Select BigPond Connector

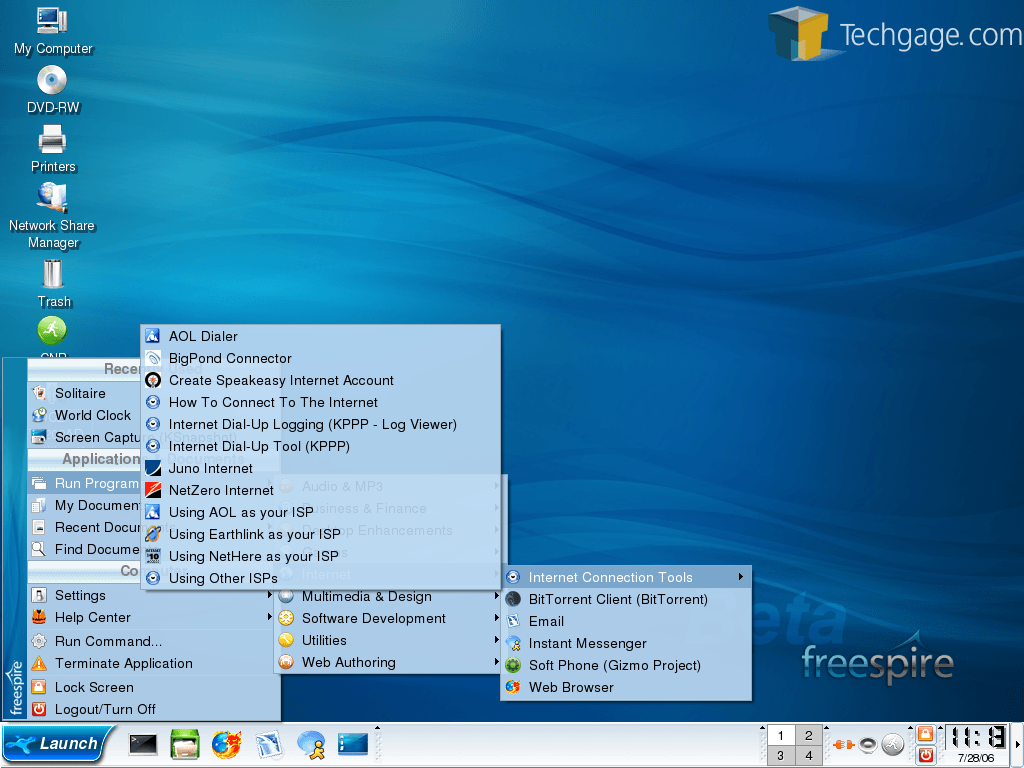tap(321, 359)
